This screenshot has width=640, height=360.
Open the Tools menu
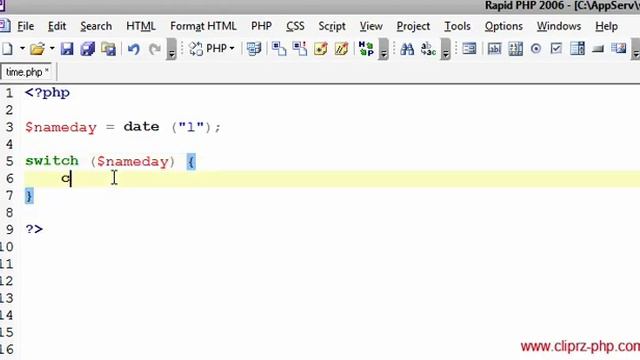point(457,26)
